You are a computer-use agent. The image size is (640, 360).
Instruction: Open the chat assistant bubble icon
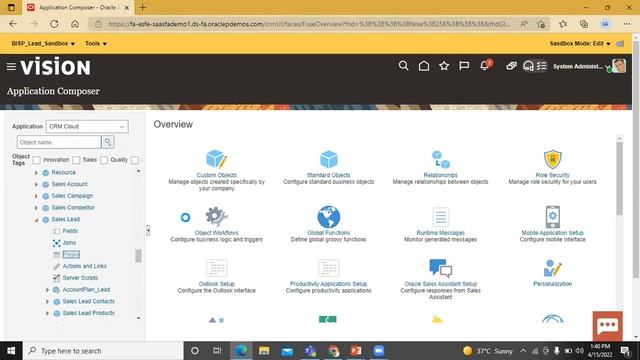608,326
